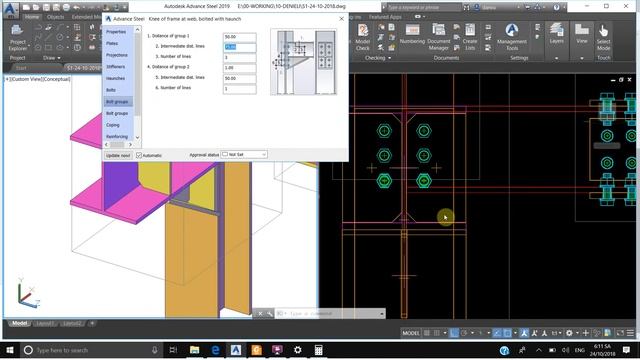This screenshot has height=360, width=640.
Task: Click the Update now! button
Action: [118, 155]
